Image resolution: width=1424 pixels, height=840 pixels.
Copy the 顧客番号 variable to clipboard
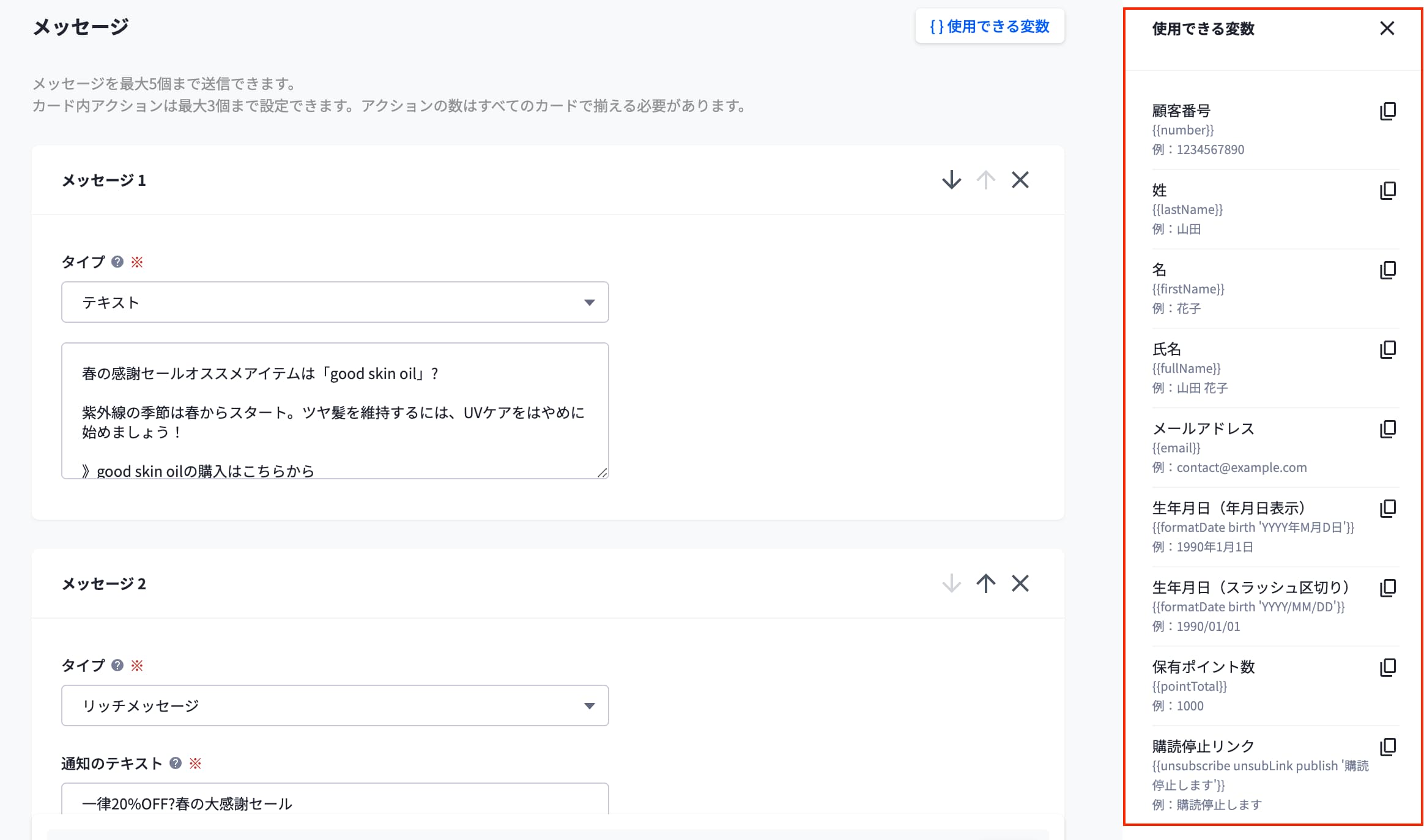[x=1389, y=111]
